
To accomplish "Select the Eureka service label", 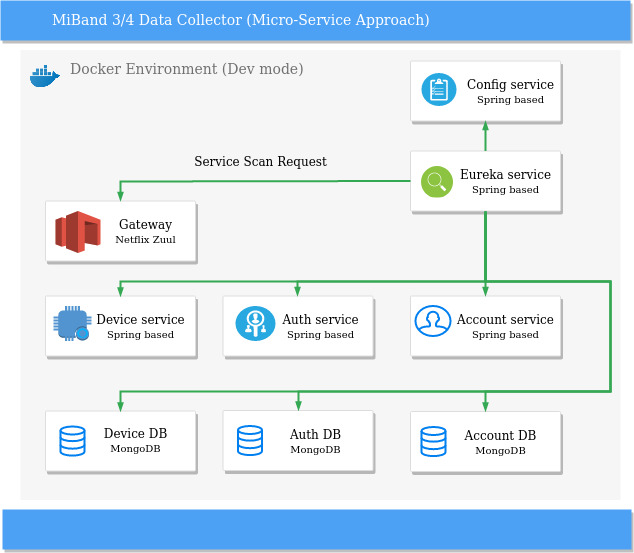I will coord(505,174).
